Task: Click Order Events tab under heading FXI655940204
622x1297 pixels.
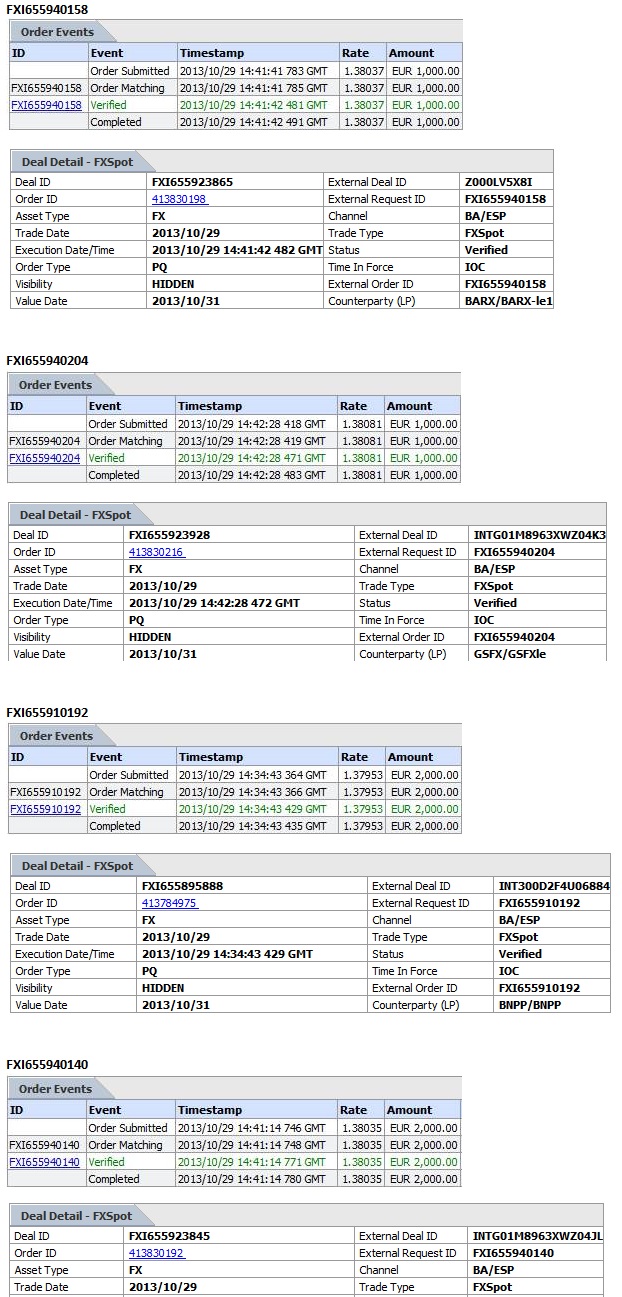Action: (55, 385)
